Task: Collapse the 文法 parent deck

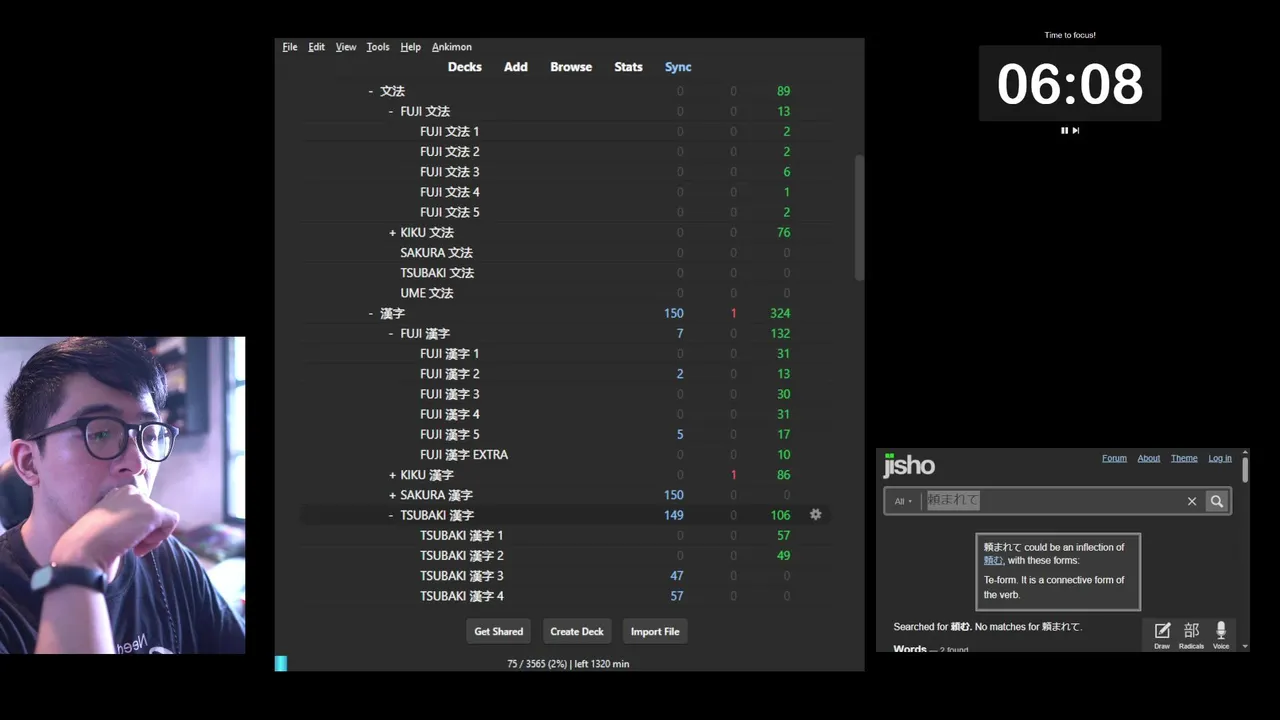Action: pos(370,91)
